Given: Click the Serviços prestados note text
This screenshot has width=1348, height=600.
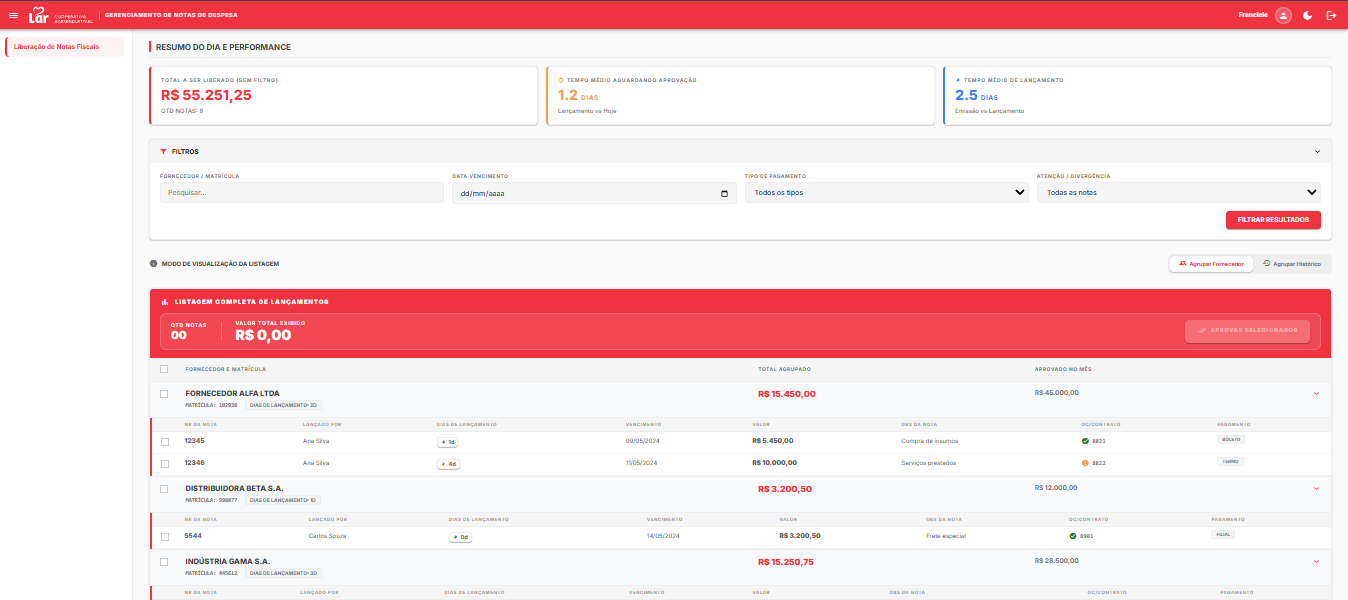Looking at the screenshot, I should 928,463.
